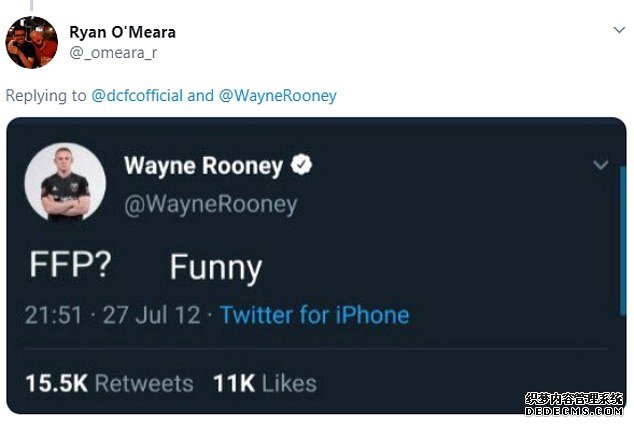Click the "Replying to" label
634x426 pixels.
pyautogui.click(x=45, y=96)
